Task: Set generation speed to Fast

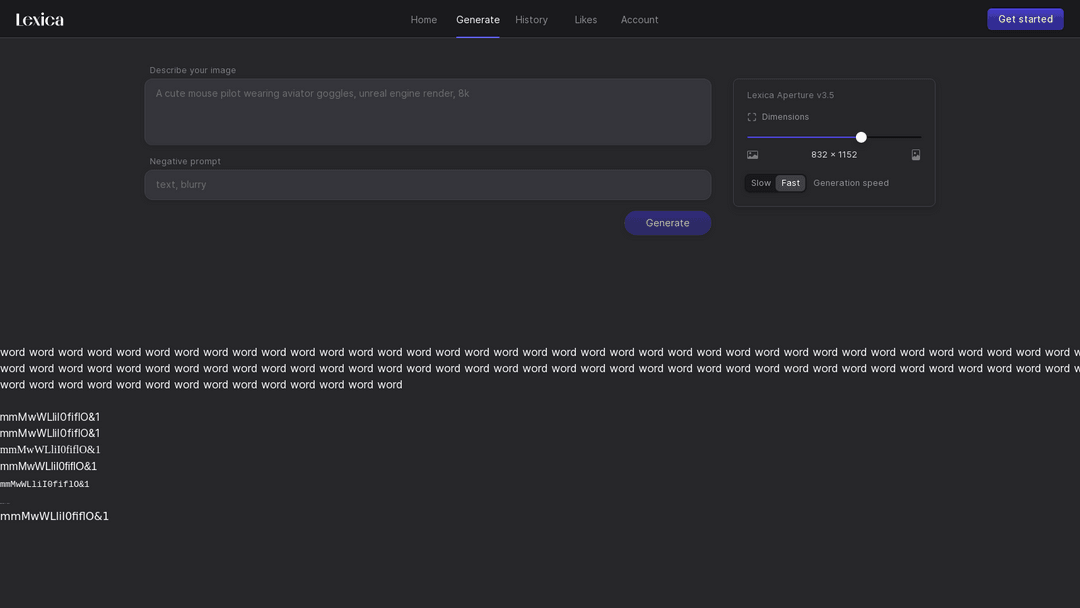Action: (x=790, y=183)
